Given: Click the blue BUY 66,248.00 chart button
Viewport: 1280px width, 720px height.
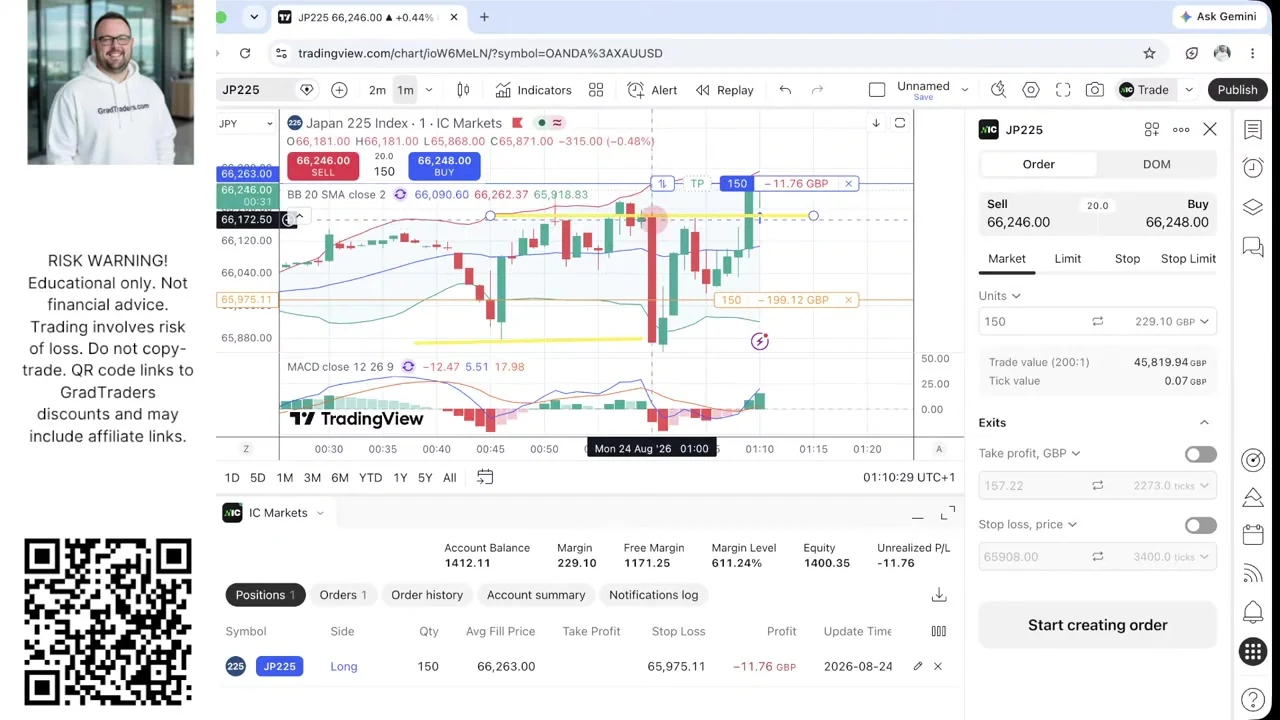Looking at the screenshot, I should pos(444,166).
